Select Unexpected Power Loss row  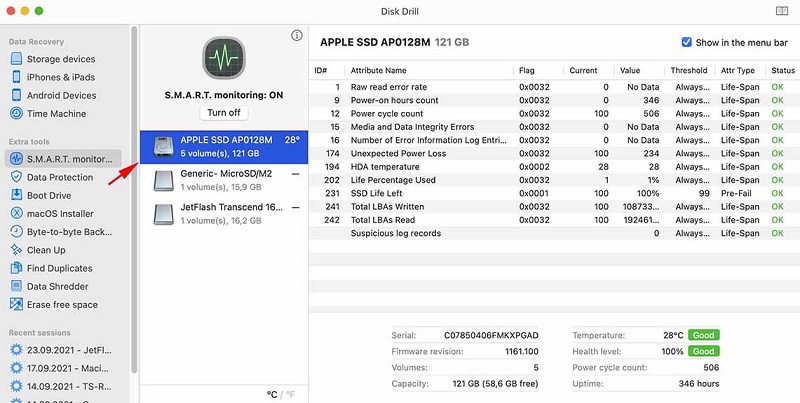pos(554,153)
